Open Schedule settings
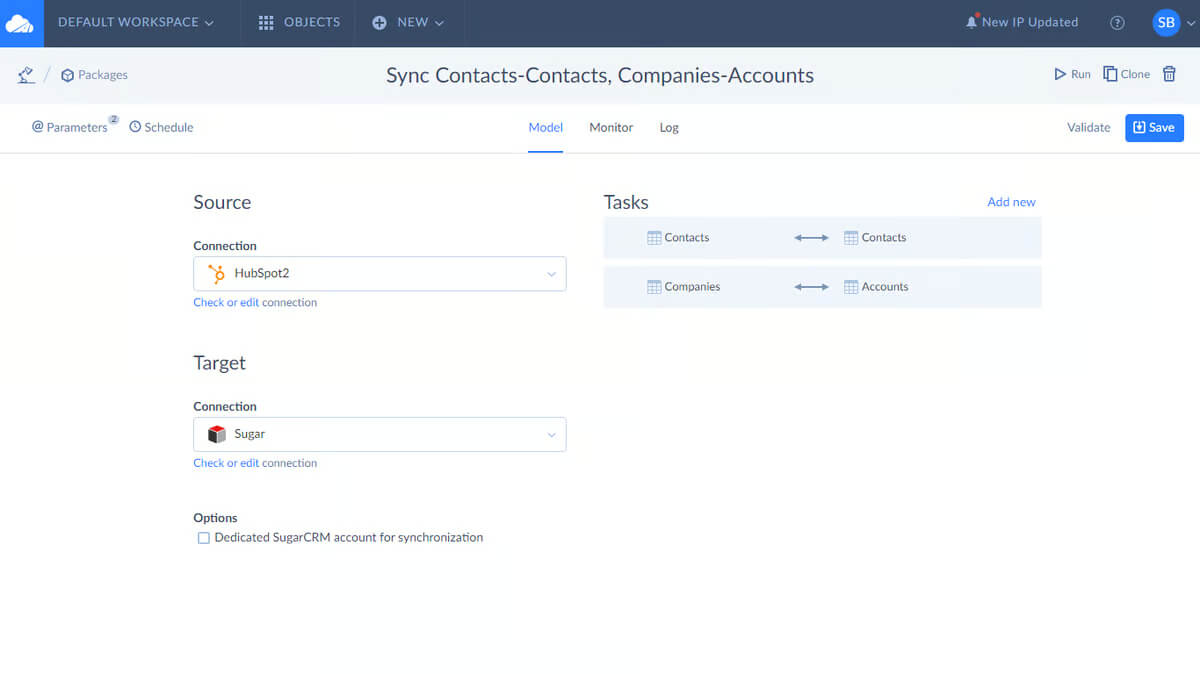 point(161,127)
